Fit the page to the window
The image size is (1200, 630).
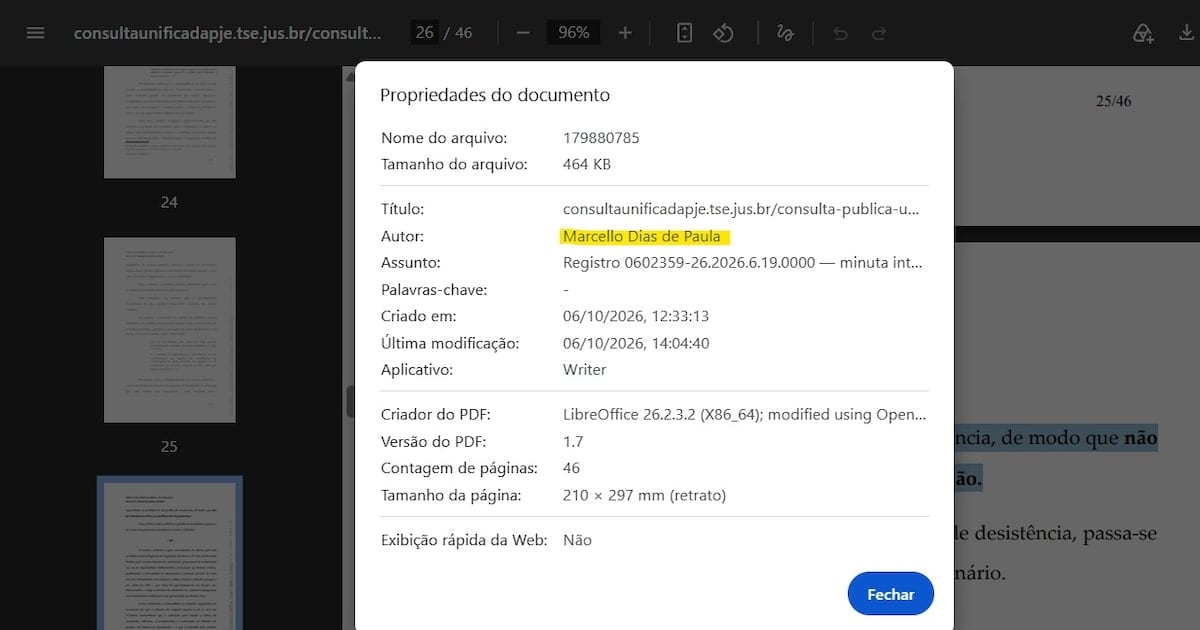coord(684,33)
